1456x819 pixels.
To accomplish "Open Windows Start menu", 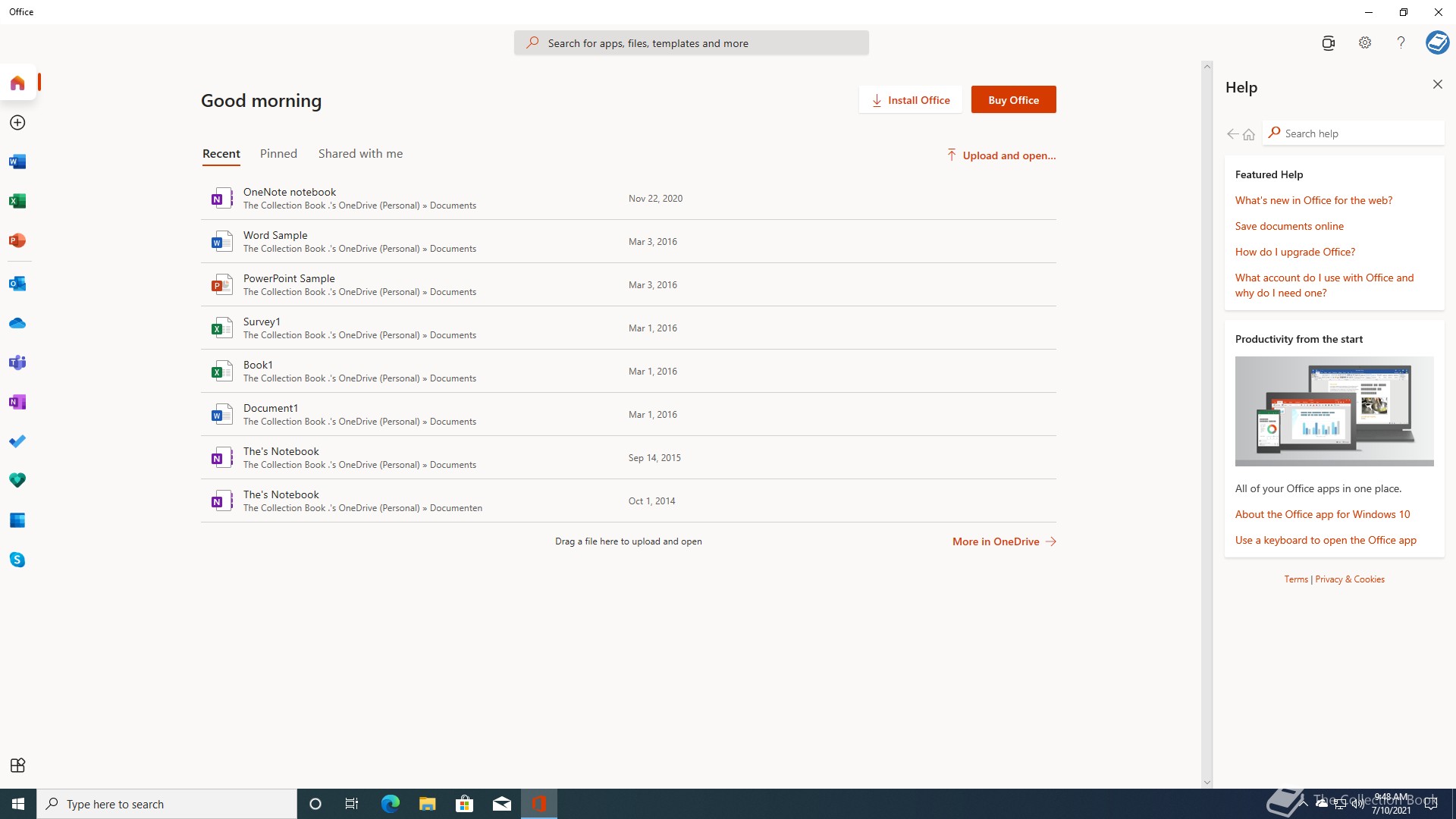I will click(x=18, y=804).
